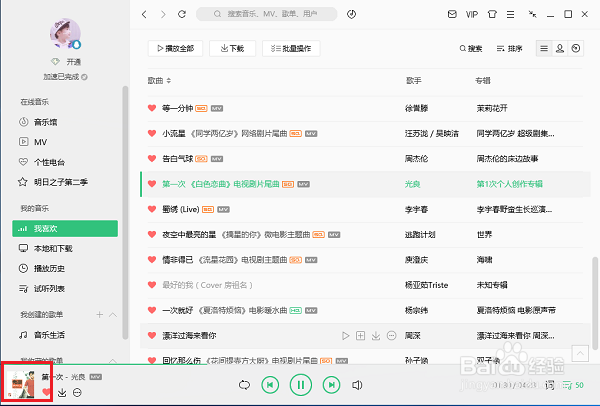Unlike 告白气球 heart icon
This screenshot has height=406, width=600.
pos(152,159)
